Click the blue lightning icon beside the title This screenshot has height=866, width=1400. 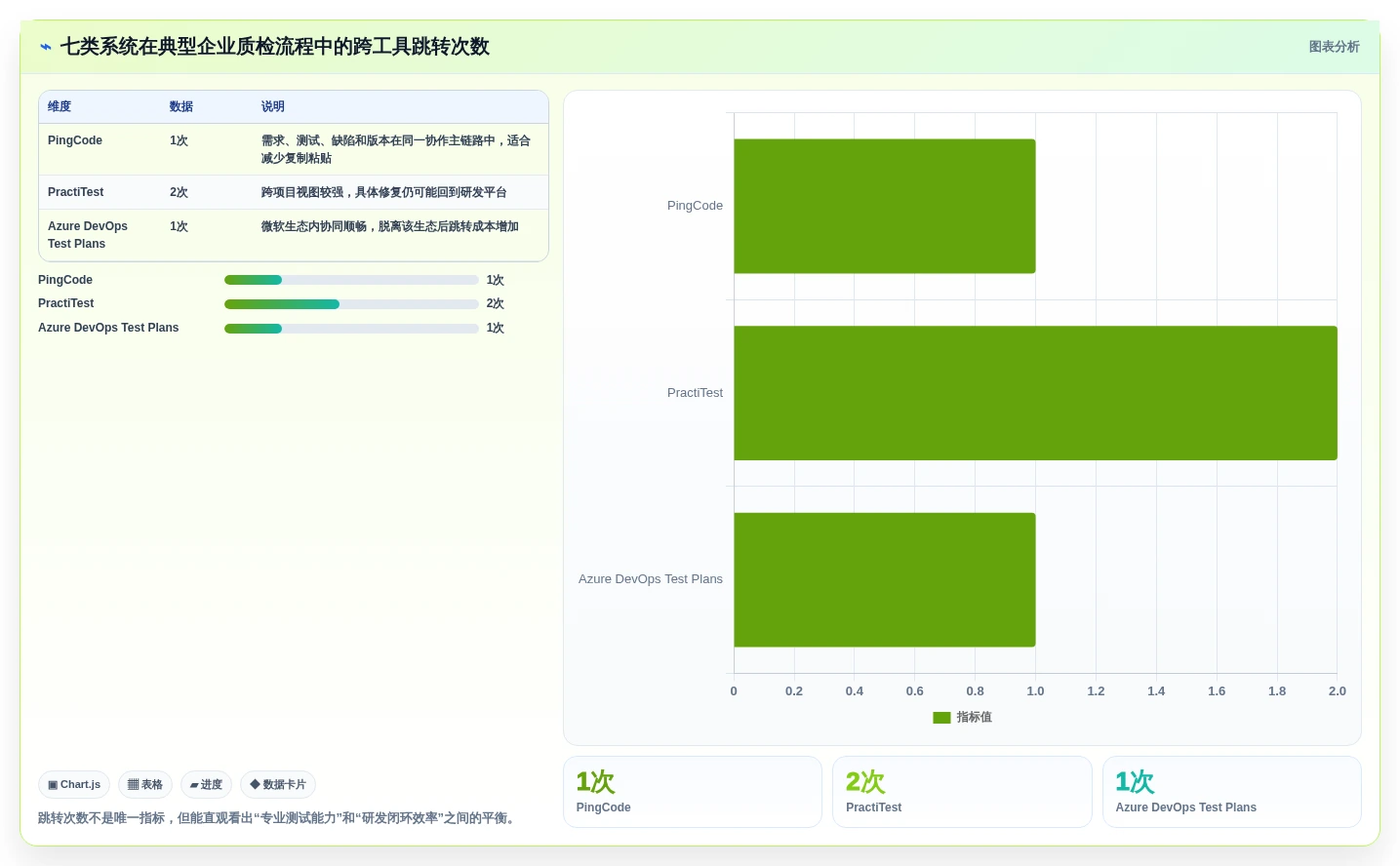coord(45,47)
